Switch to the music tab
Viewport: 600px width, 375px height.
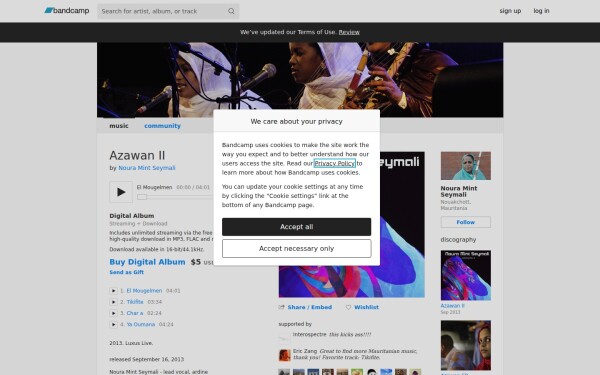pyautogui.click(x=119, y=126)
